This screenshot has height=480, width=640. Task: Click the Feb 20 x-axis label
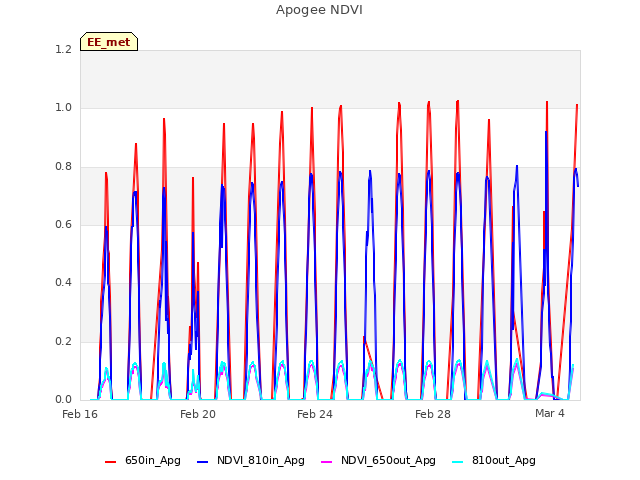click(x=198, y=414)
